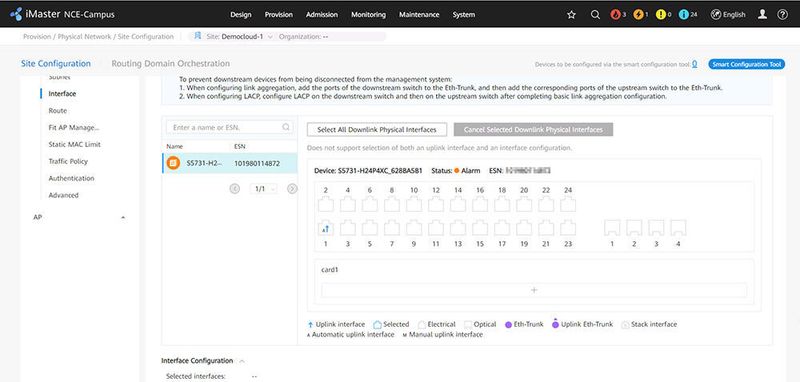Select port 1 uplink interface icon
Image resolution: width=800 pixels, height=382 pixels.
point(326,228)
